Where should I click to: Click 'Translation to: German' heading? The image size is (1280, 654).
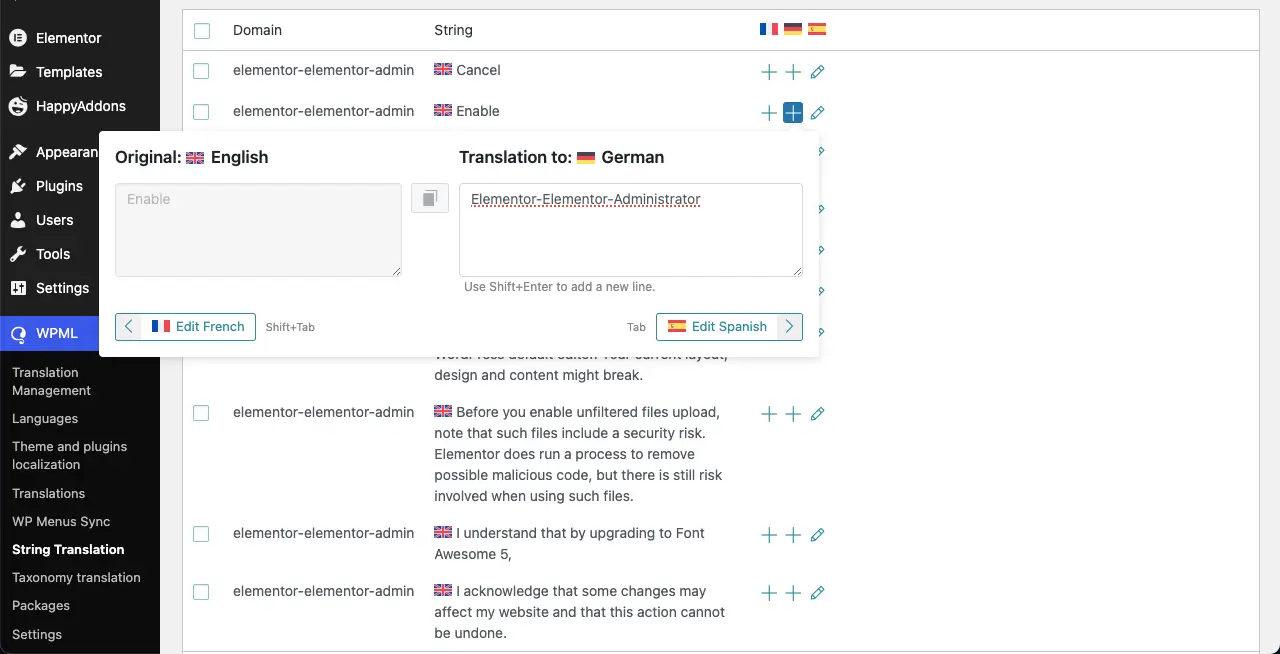point(561,157)
